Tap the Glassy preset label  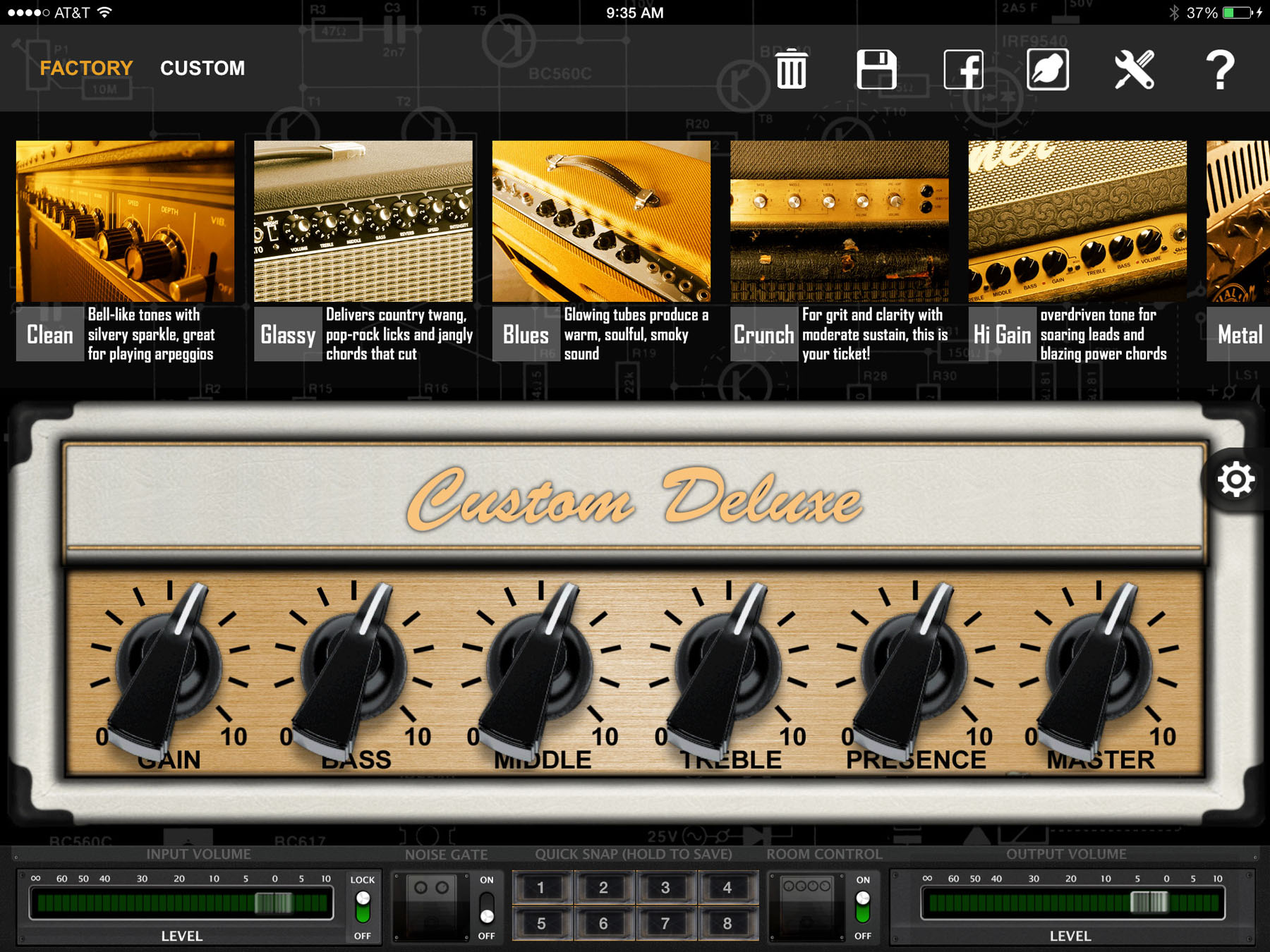pos(288,334)
